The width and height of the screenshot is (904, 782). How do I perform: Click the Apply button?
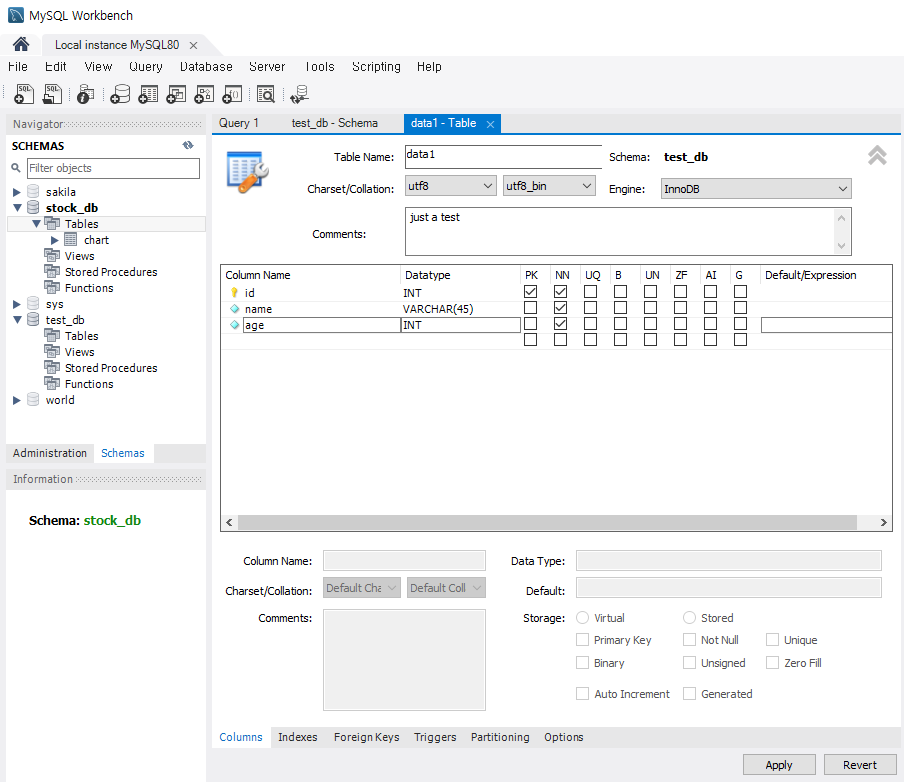(779, 765)
